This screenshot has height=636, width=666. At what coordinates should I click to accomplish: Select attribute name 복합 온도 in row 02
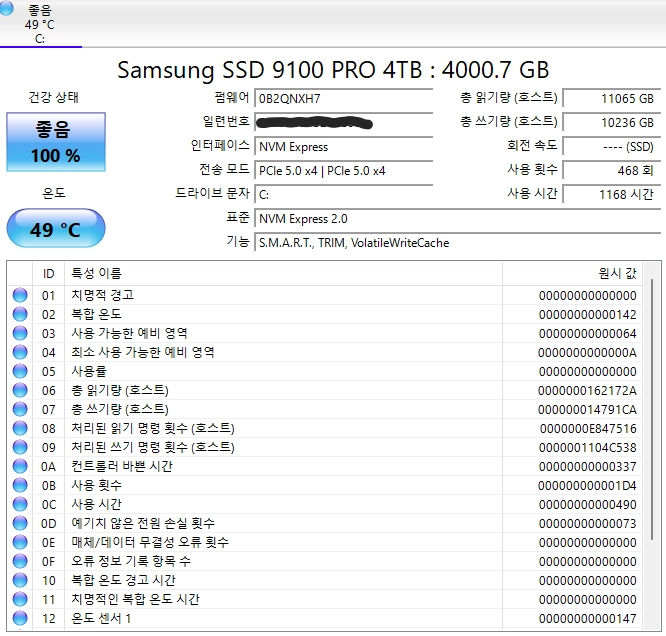[x=96, y=314]
